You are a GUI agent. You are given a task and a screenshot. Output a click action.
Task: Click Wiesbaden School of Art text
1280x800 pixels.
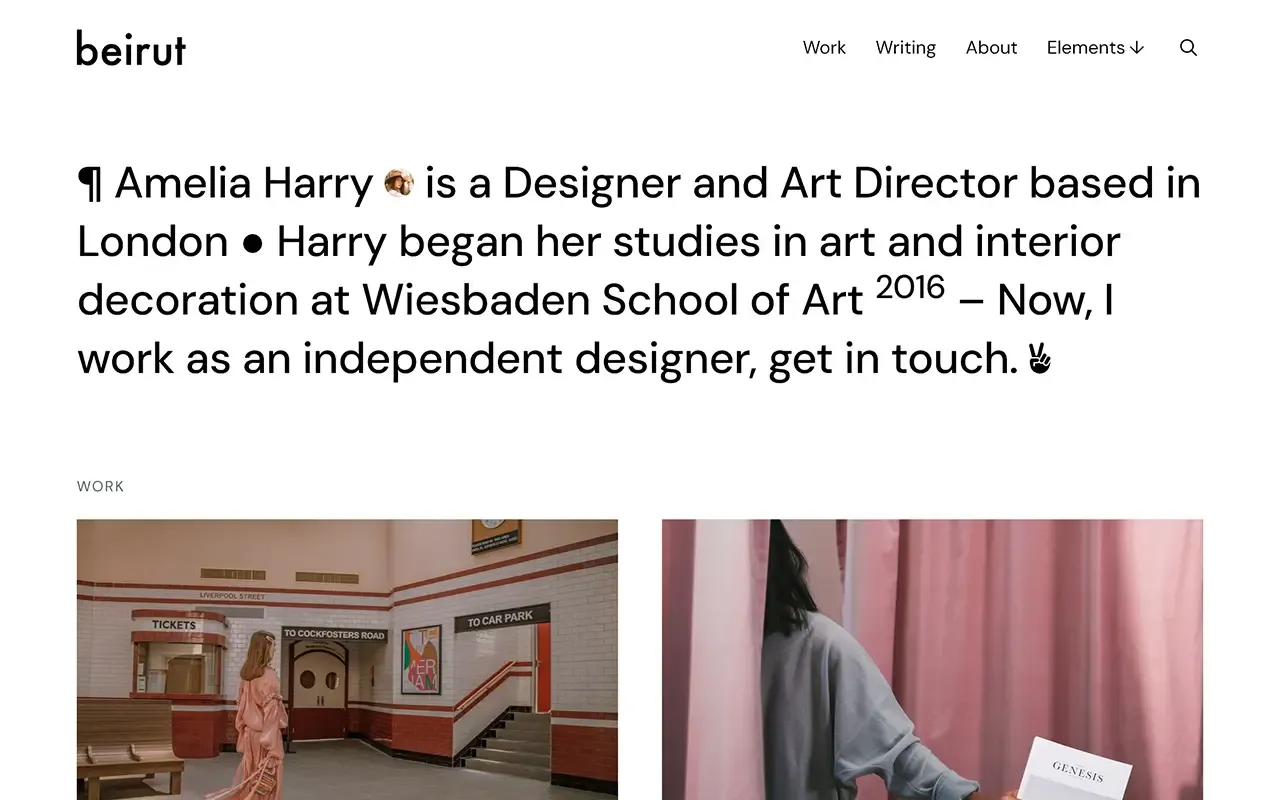(x=613, y=300)
